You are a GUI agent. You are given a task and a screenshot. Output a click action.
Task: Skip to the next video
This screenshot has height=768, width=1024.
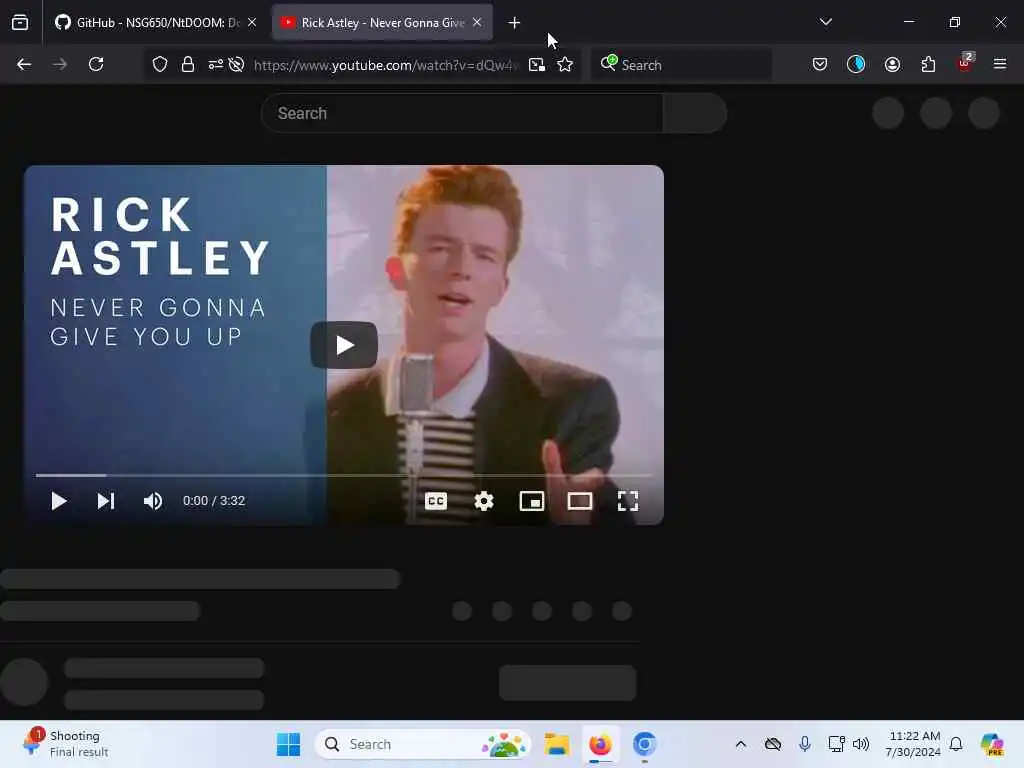click(106, 501)
